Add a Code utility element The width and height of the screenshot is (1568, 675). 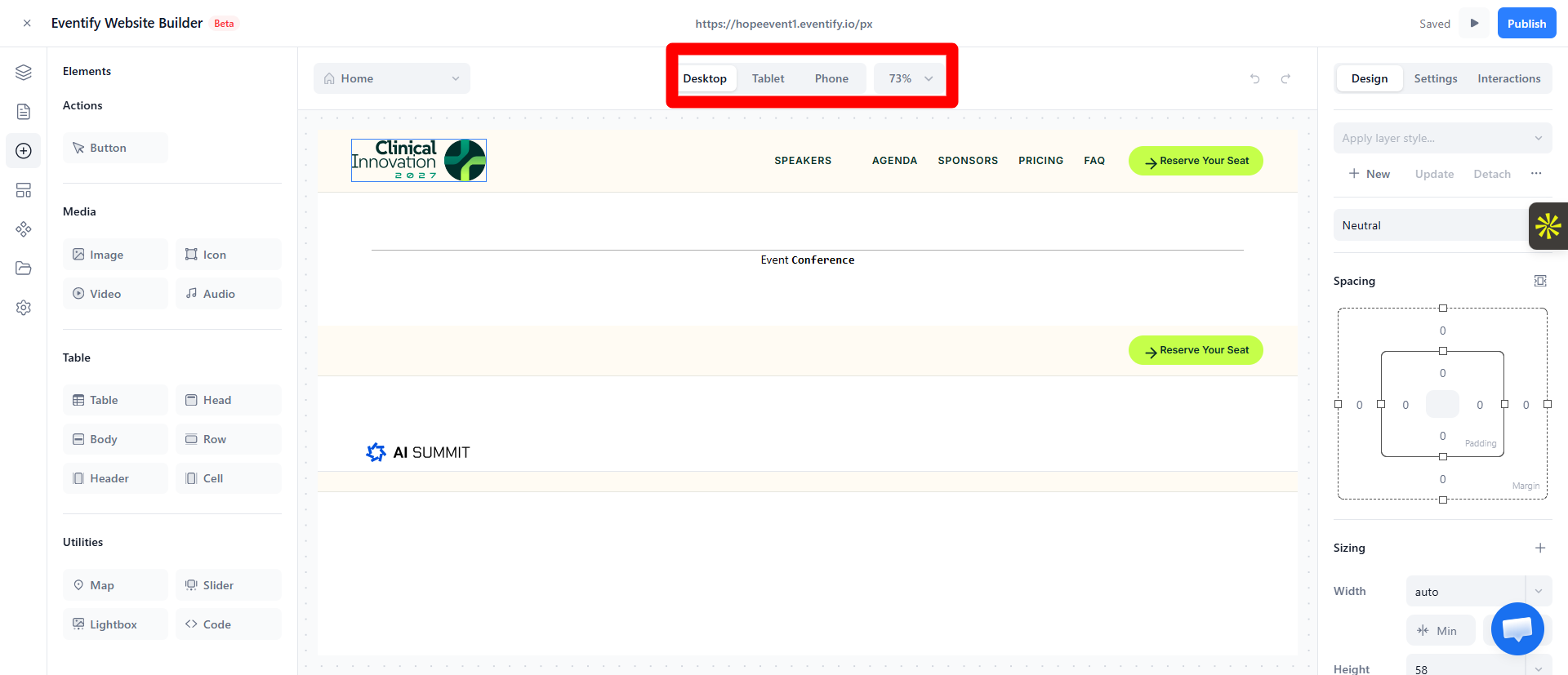coord(229,624)
